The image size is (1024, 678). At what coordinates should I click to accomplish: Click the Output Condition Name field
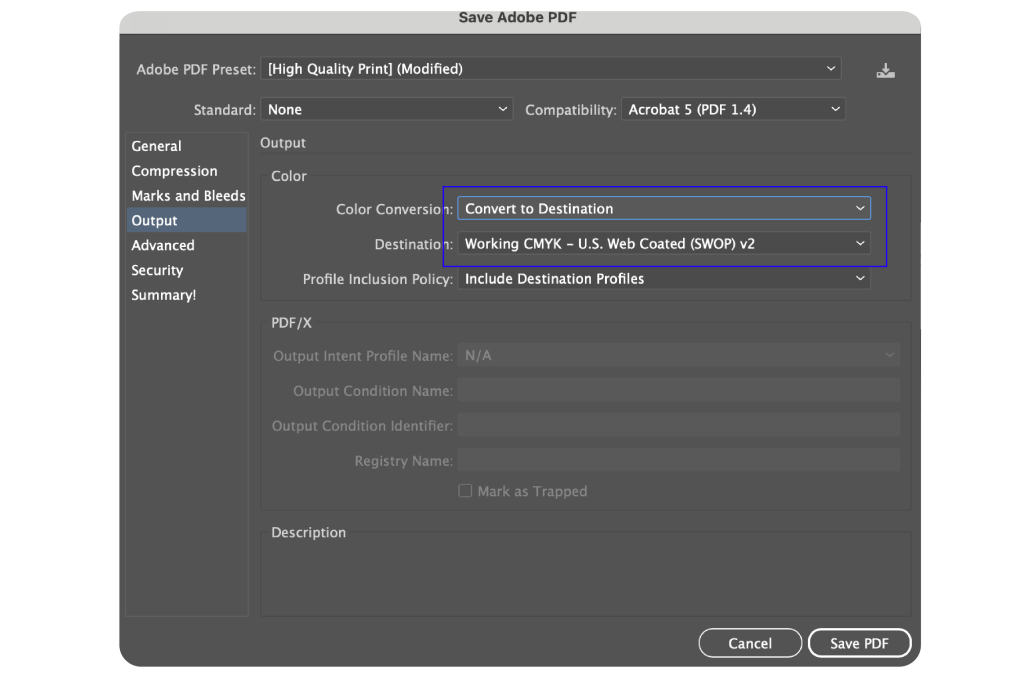click(678, 391)
